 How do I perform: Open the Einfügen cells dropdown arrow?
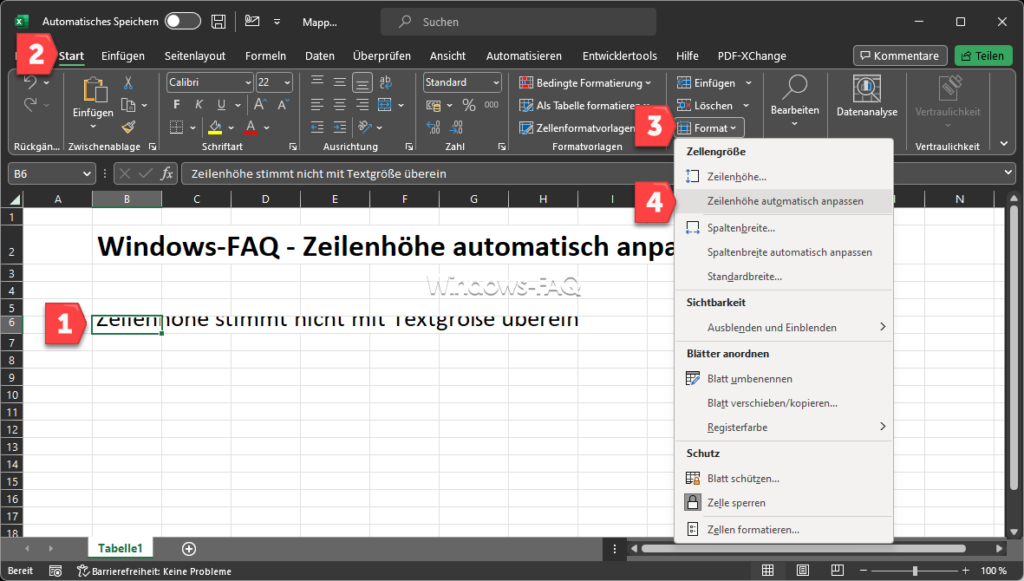pos(748,83)
